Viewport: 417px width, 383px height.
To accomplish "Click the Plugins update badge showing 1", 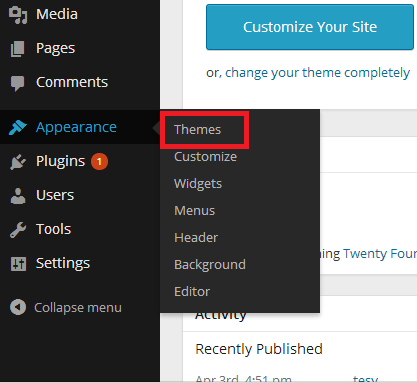I will coord(99,162).
